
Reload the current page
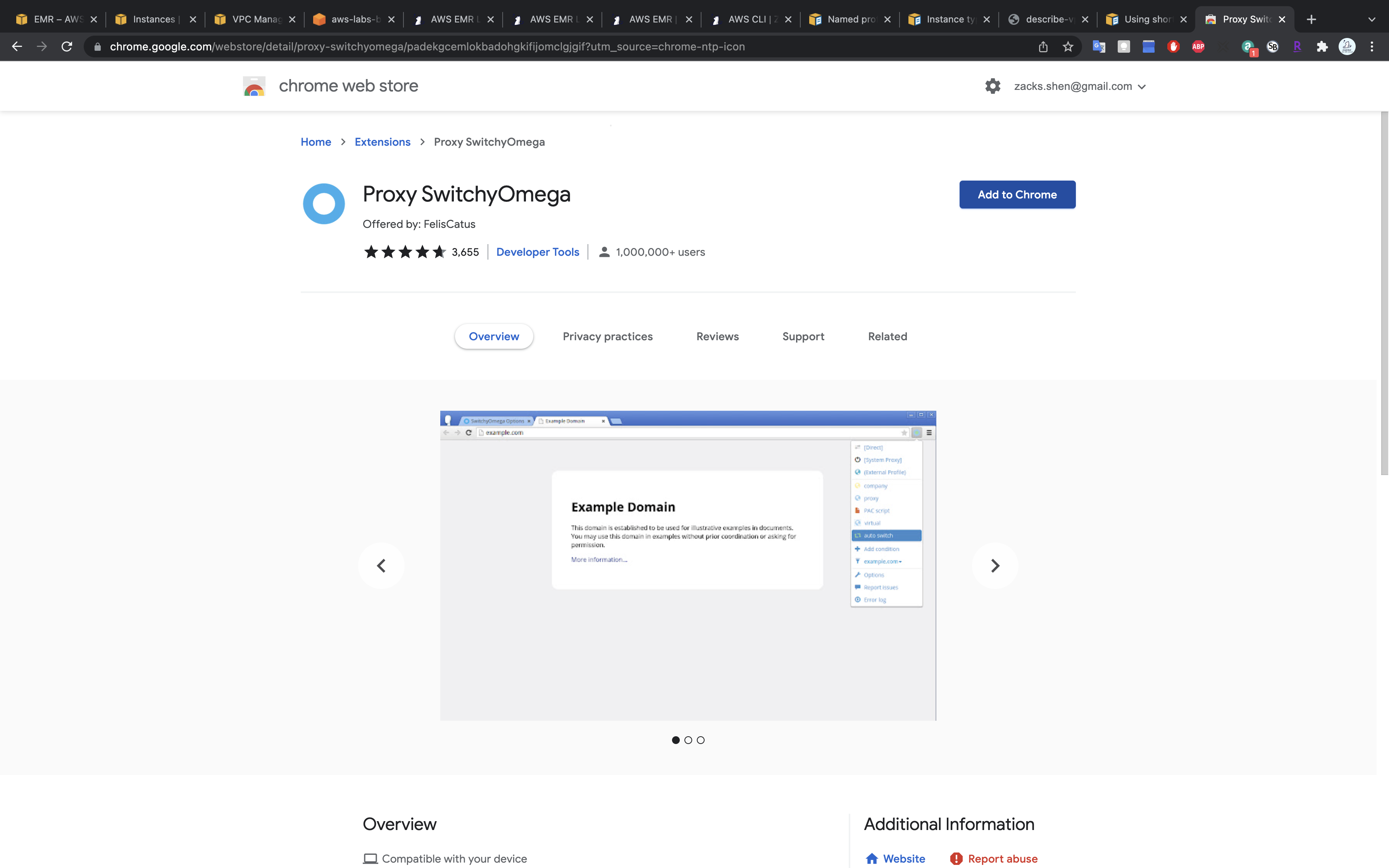coord(67,46)
